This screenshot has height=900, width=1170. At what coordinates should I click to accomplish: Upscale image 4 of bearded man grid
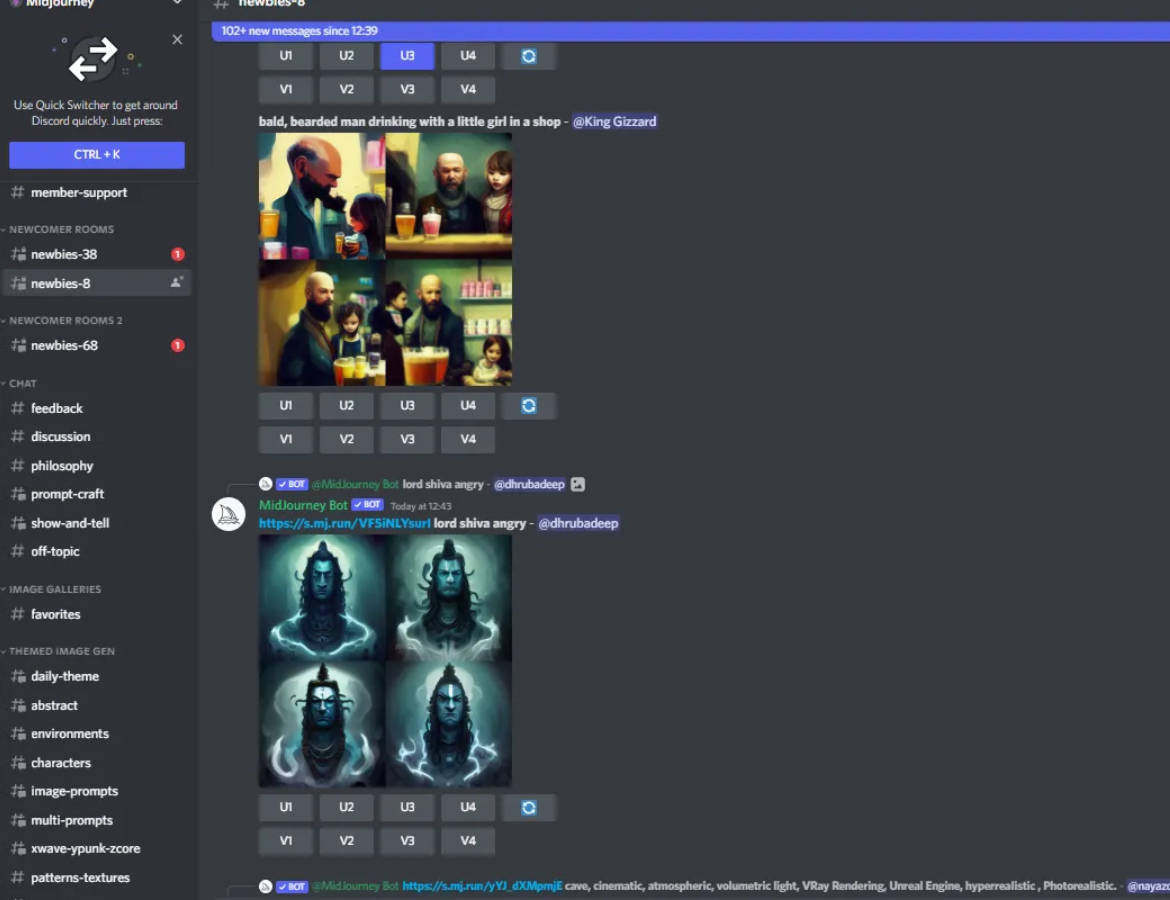pos(468,406)
